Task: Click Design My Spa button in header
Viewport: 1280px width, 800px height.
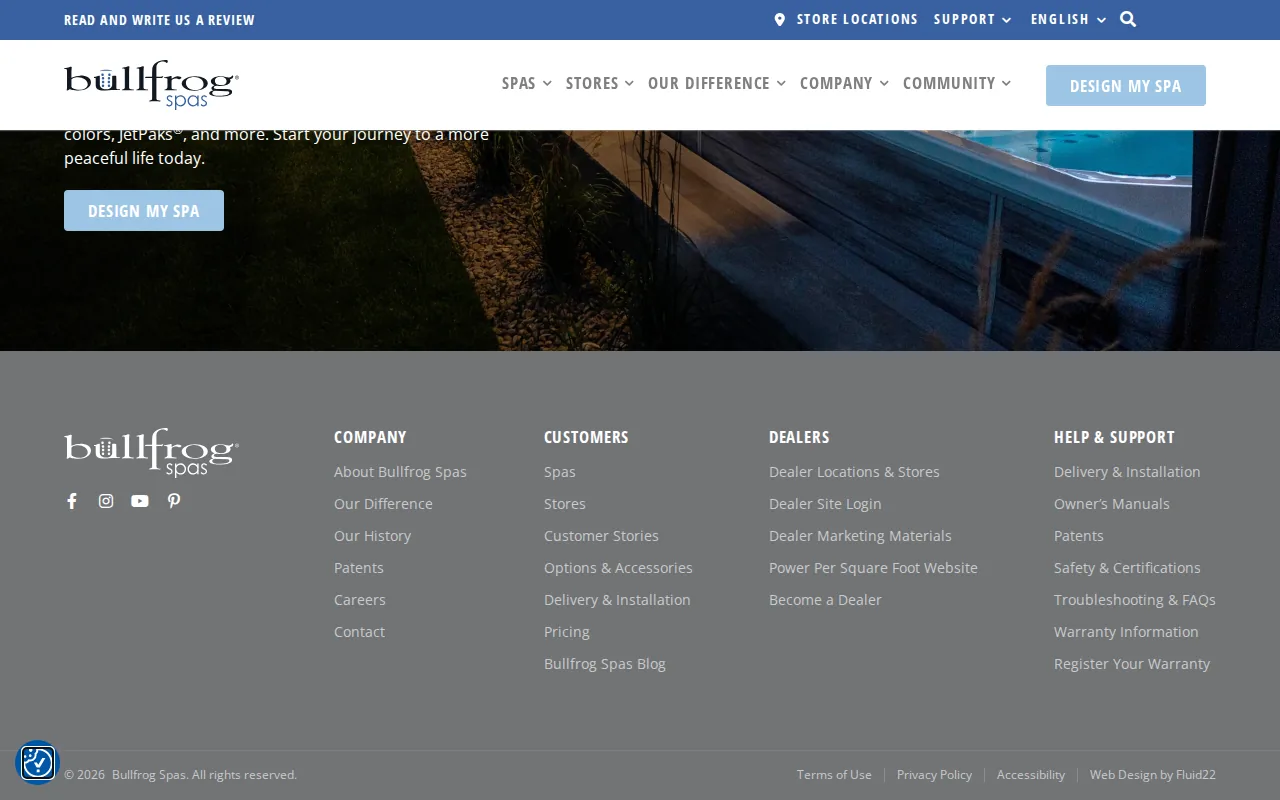Action: tap(1126, 86)
